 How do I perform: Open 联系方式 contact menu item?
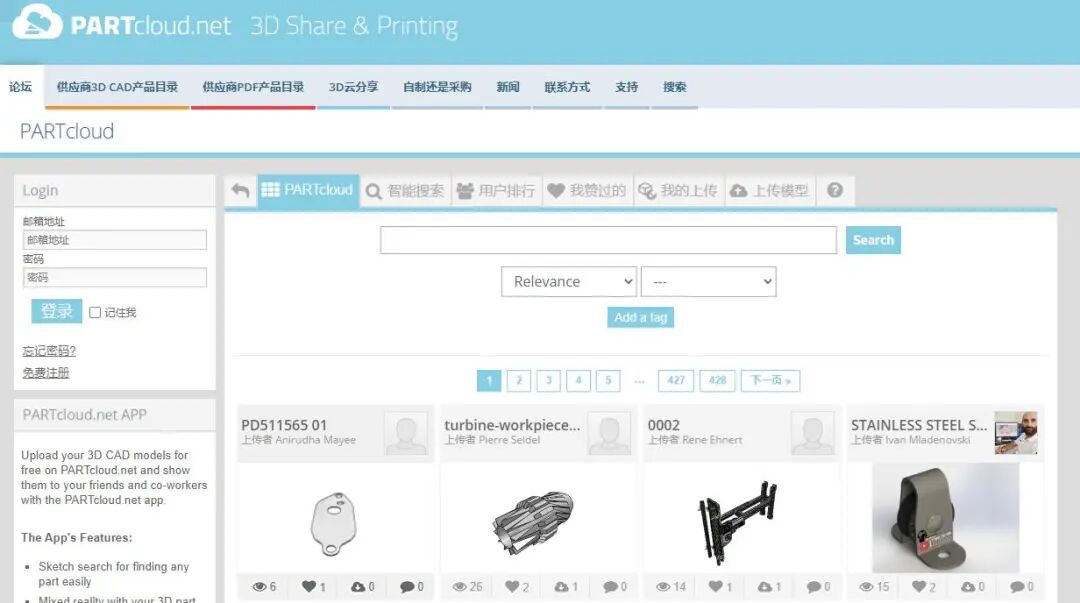click(x=567, y=87)
